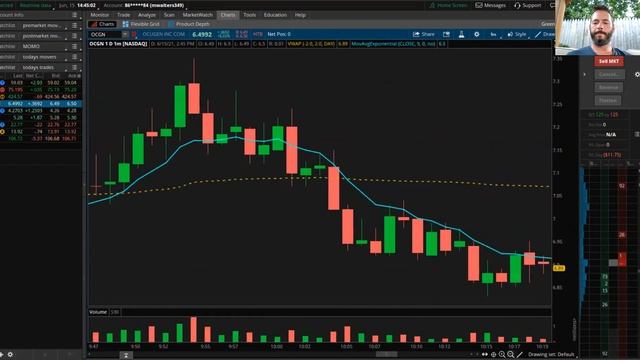Click the Flatten button in Active Trader
Viewport: 640px width, 360px height.
608,100
